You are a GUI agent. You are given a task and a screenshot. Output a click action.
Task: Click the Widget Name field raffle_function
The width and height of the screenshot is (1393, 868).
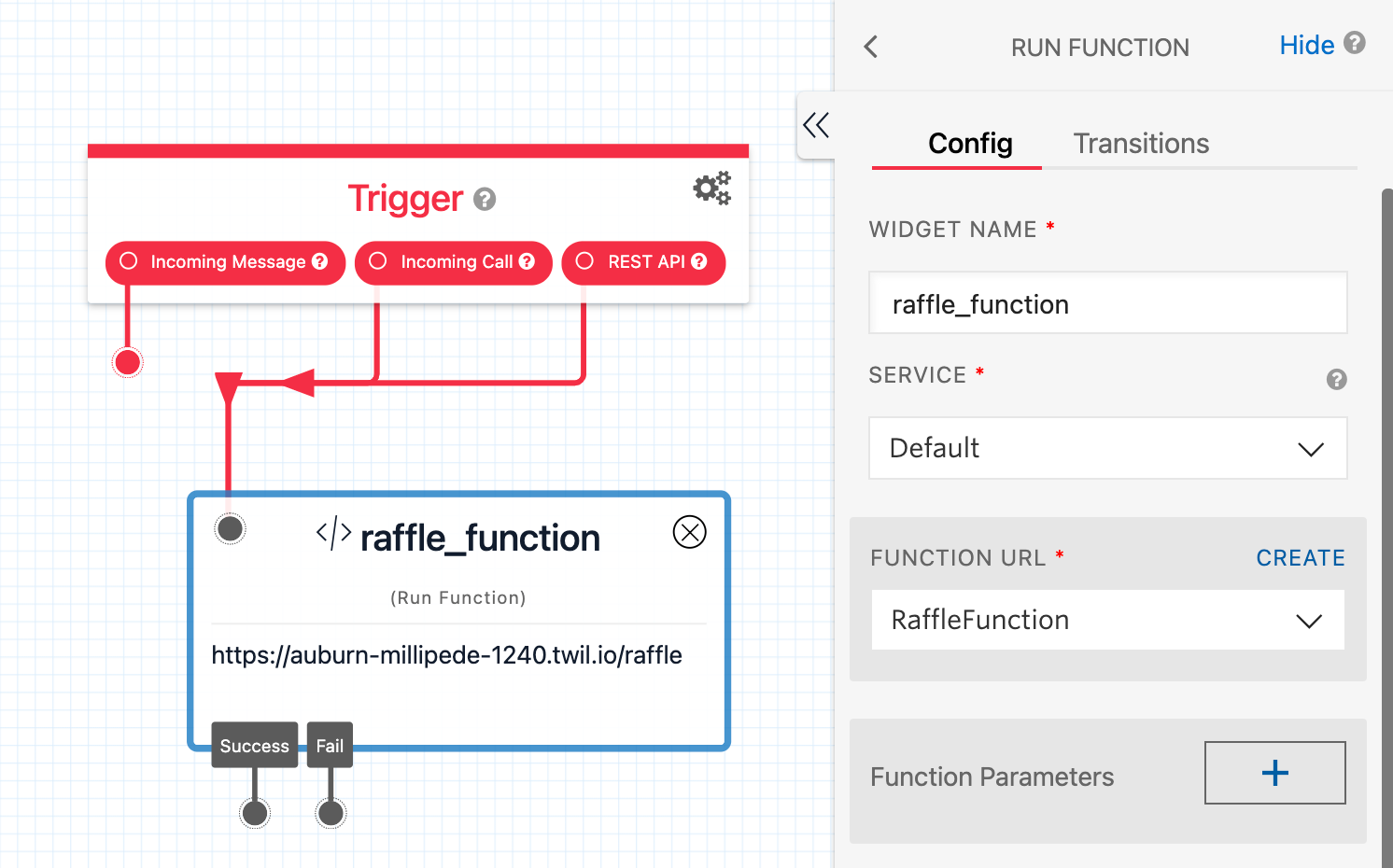click(1108, 302)
